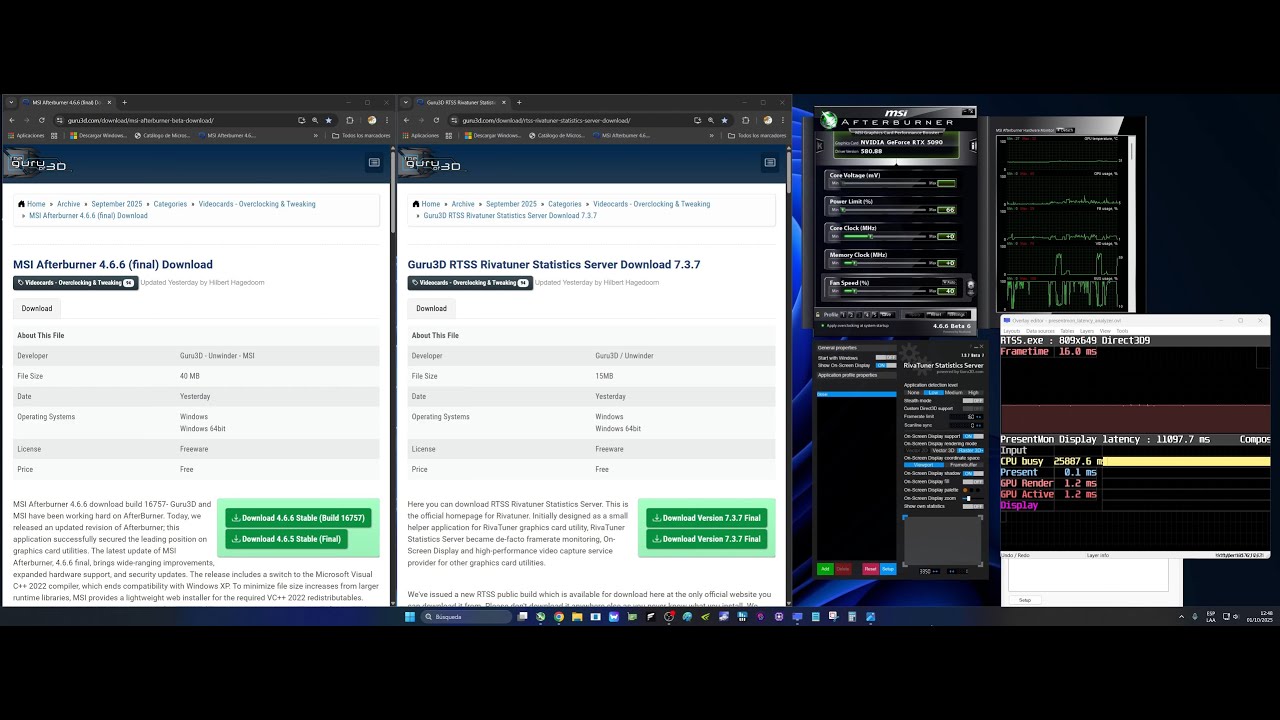The image size is (1280, 720).
Task: Show hidden system tray icons
Action: click(1180, 617)
